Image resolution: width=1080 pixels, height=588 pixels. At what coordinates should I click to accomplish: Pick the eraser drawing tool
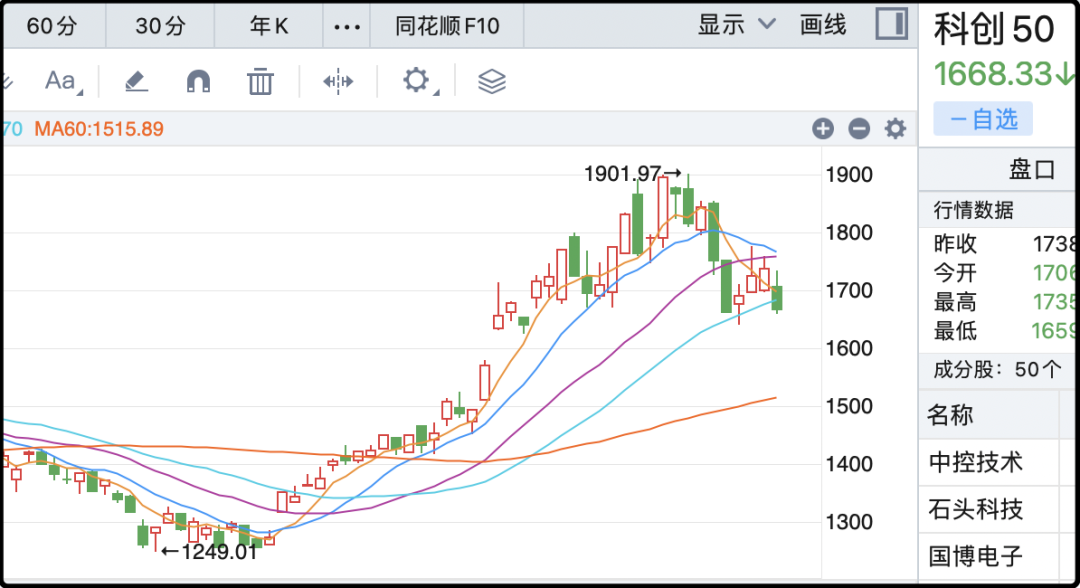(136, 81)
